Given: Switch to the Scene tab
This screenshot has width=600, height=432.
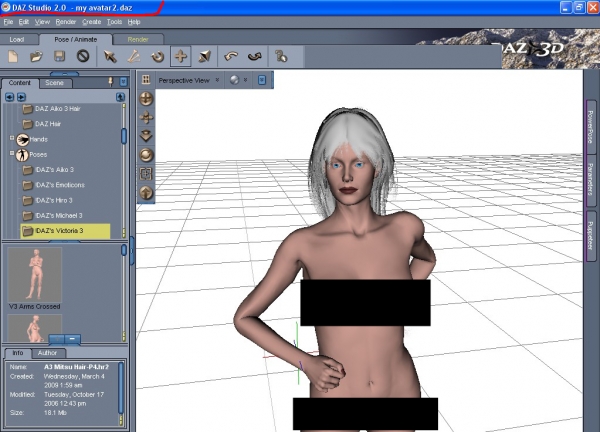Looking at the screenshot, I should [54, 83].
